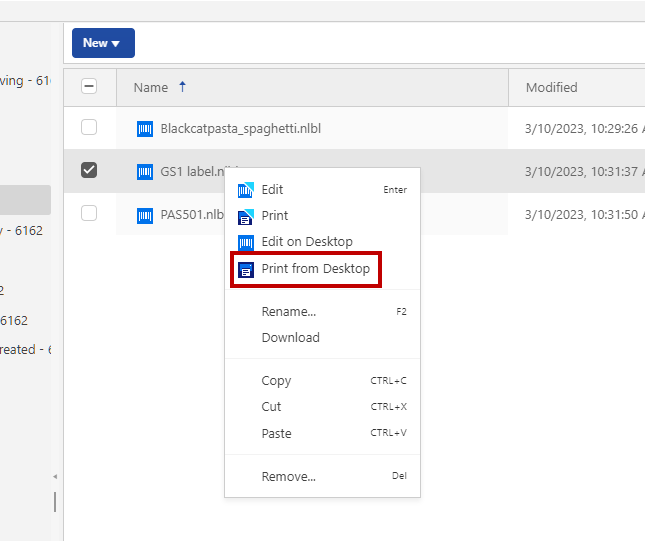The width and height of the screenshot is (645, 541).
Task: Sort by the Modified column header
Action: click(551, 87)
